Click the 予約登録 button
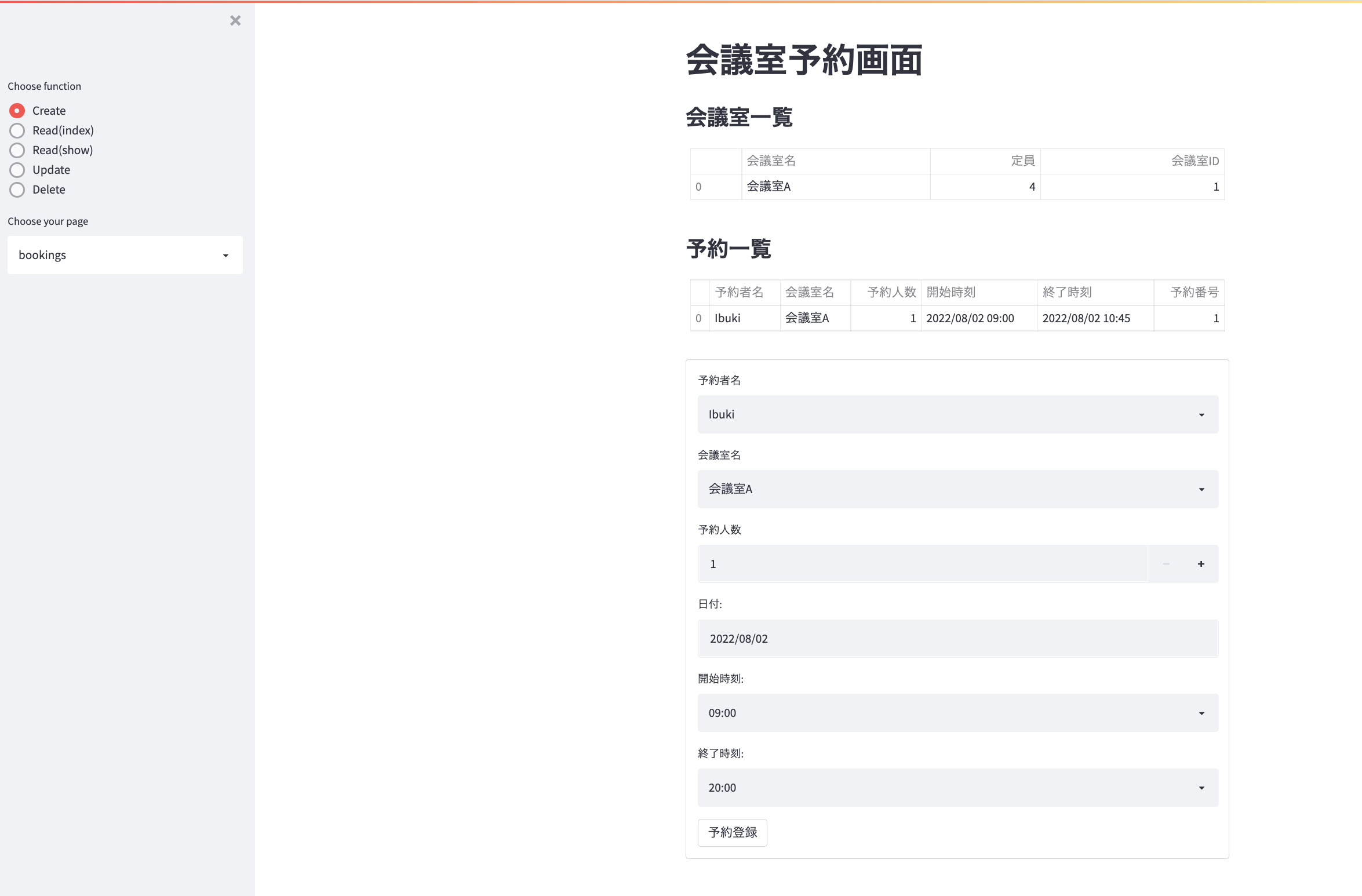The height and width of the screenshot is (896, 1362). click(732, 832)
